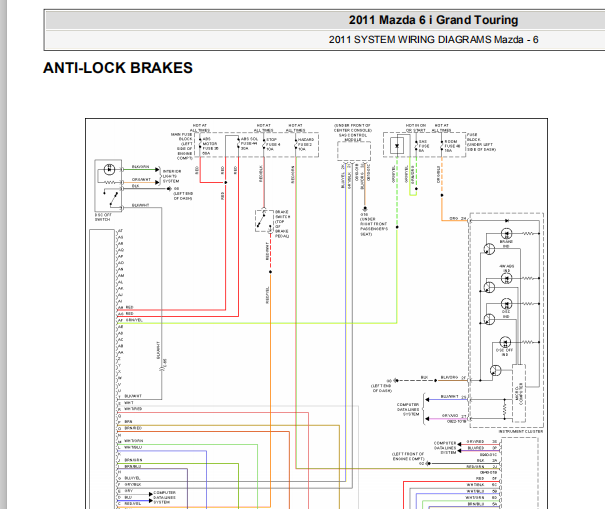
Task: Click the LED symbol inside DSC OFF switch
Action: pos(110,169)
